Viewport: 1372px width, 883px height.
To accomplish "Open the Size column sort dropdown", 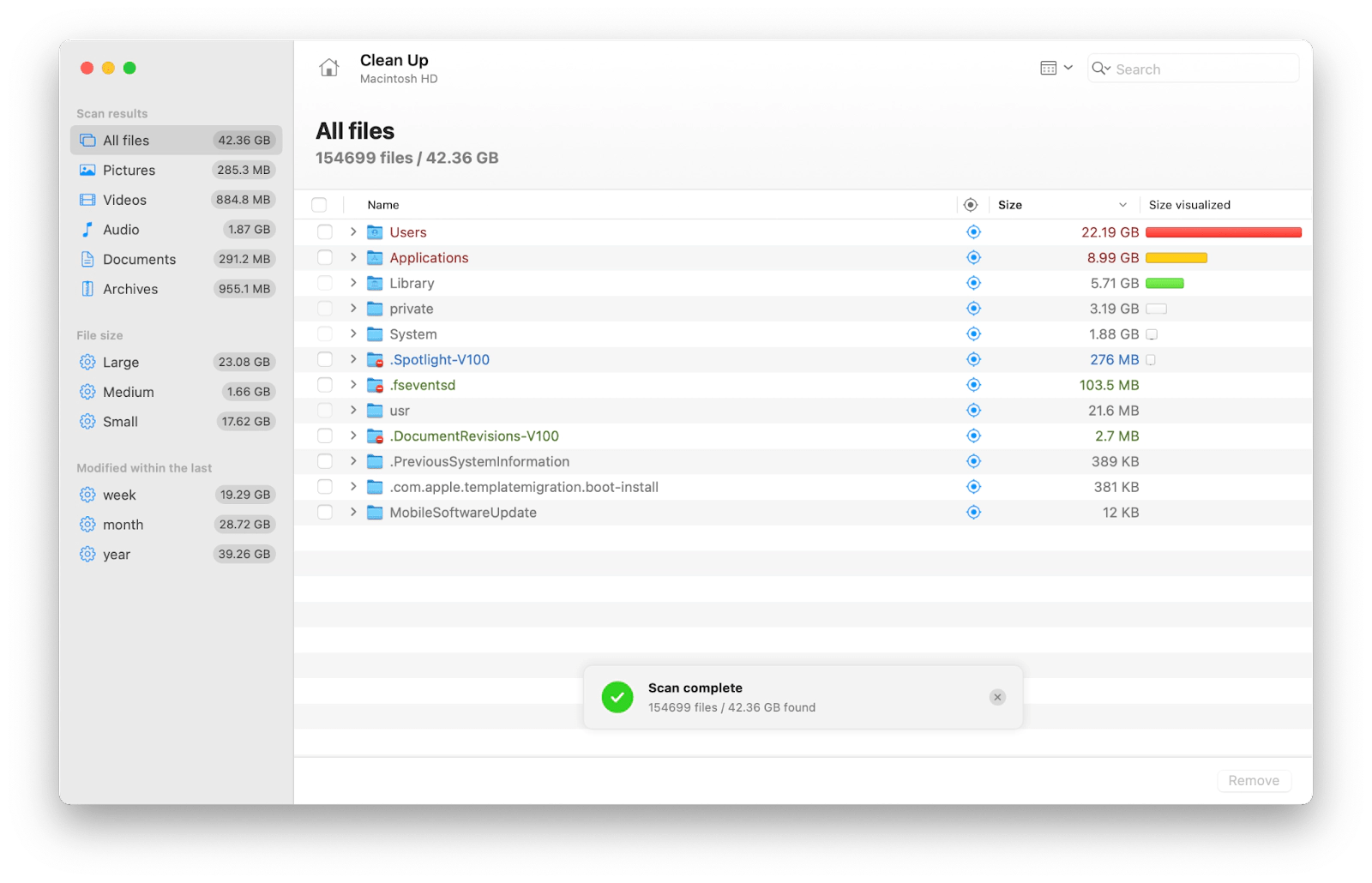I will 1122,204.
